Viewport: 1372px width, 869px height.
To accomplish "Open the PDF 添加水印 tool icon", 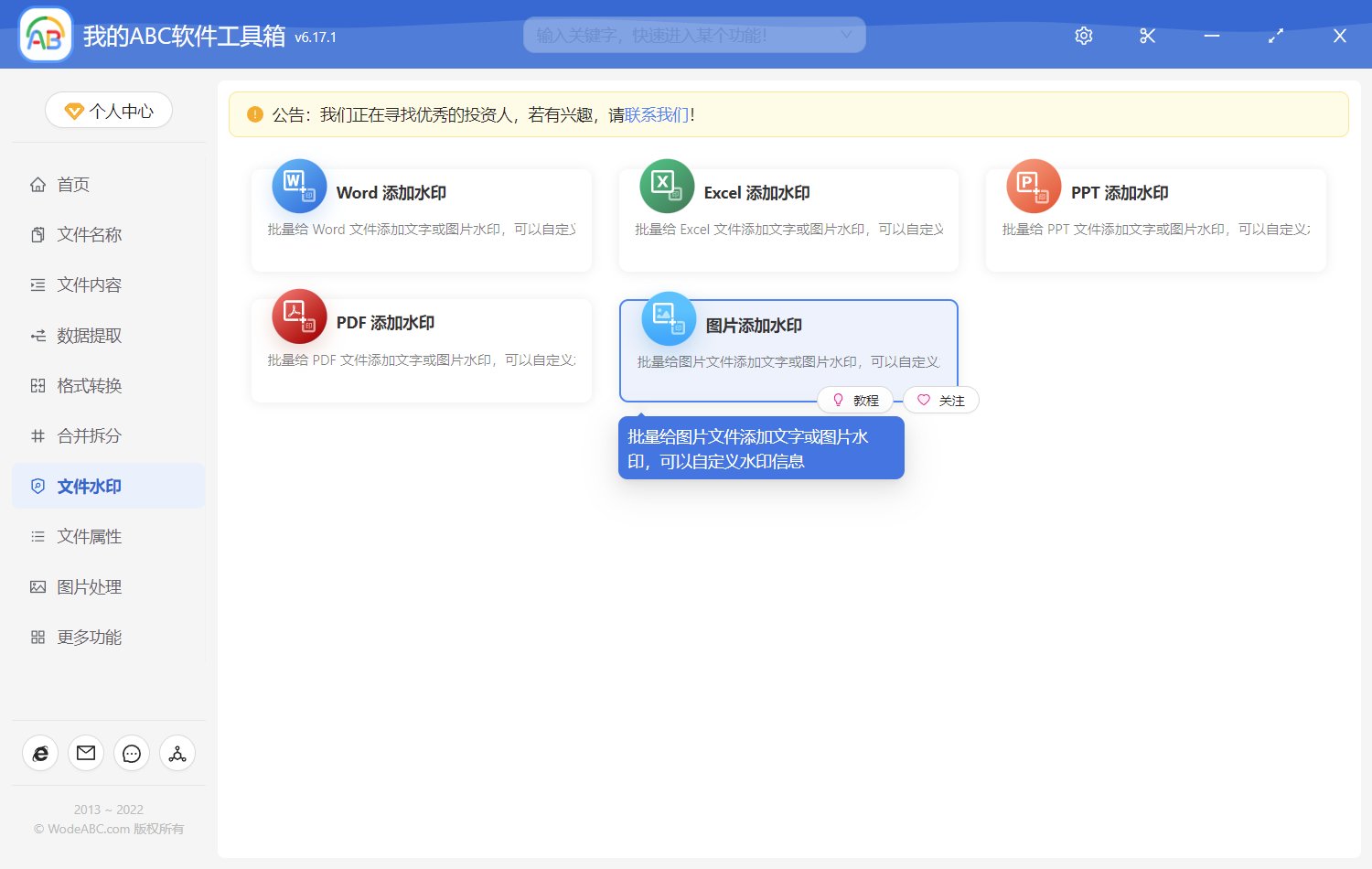I will click(x=298, y=316).
